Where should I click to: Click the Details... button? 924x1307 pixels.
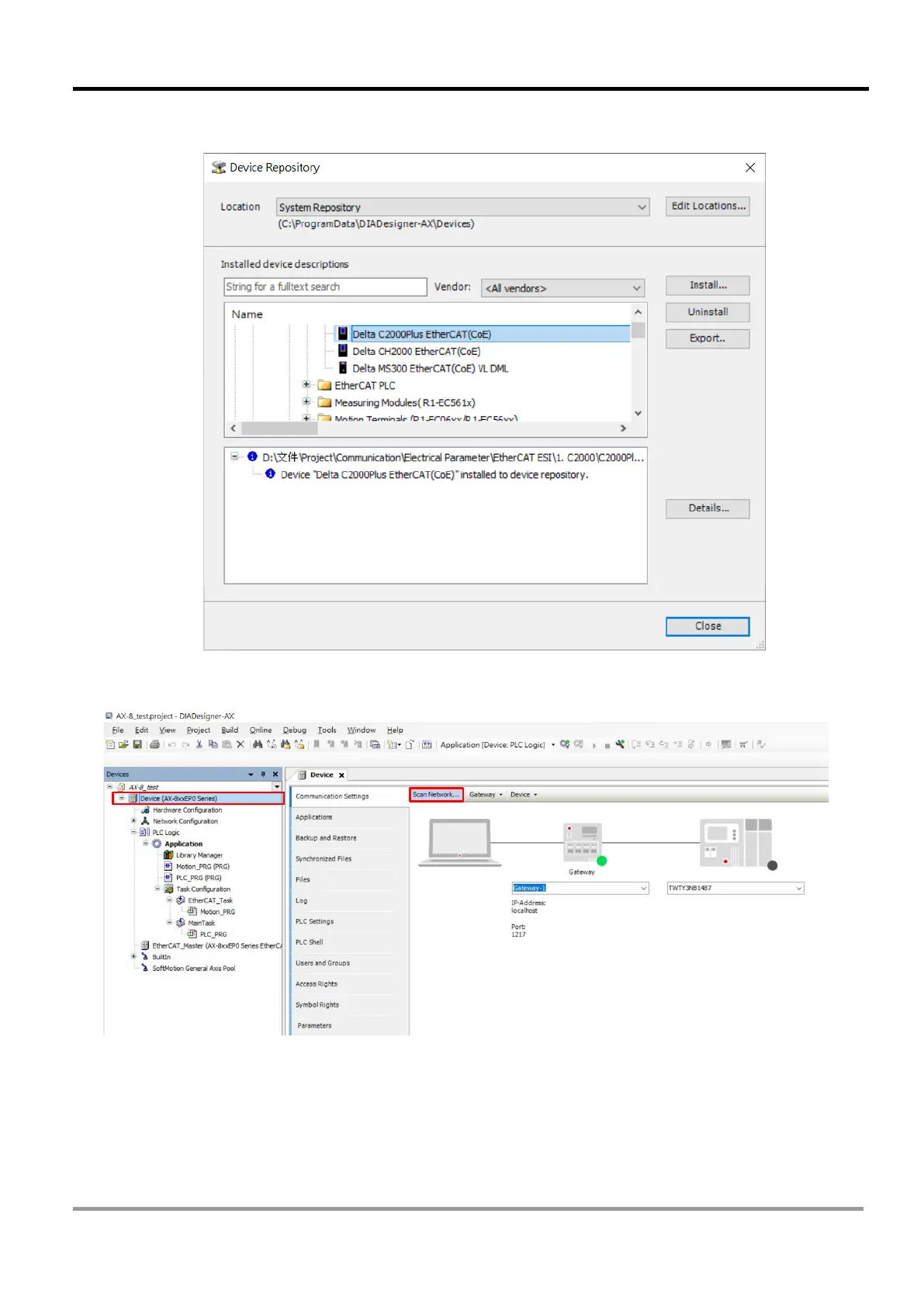coord(708,508)
